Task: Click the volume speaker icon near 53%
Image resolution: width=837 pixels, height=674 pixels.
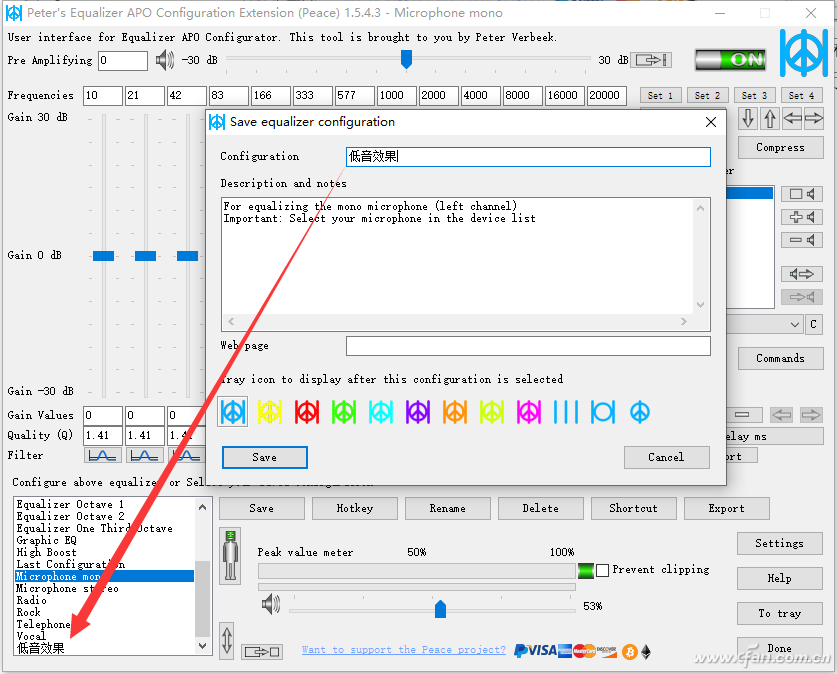Action: [271, 604]
